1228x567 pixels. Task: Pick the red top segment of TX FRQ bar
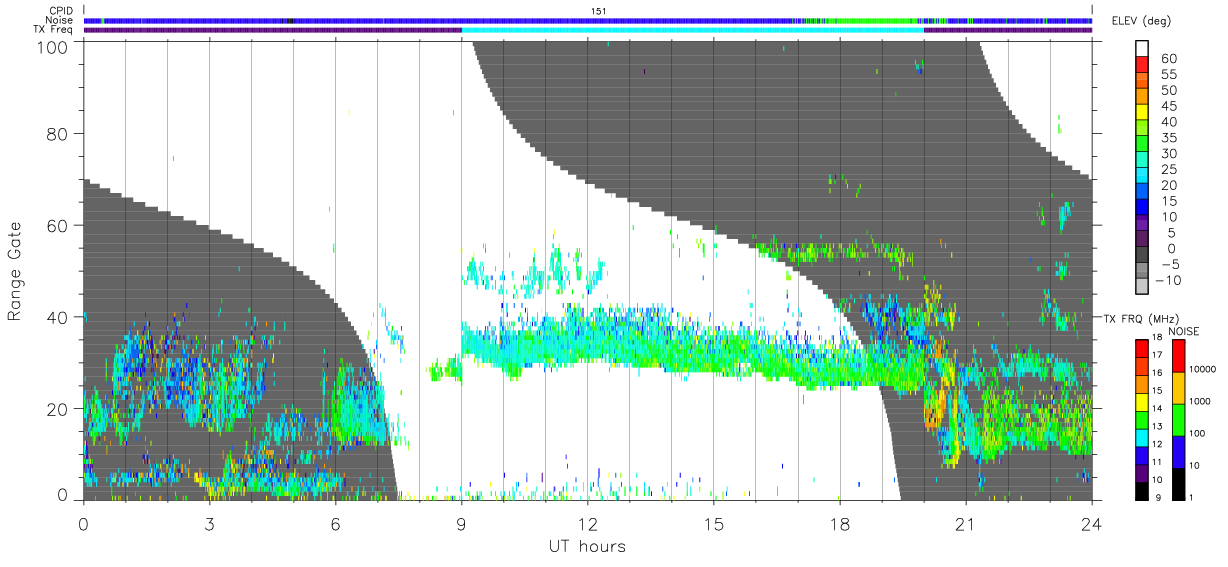click(1141, 347)
